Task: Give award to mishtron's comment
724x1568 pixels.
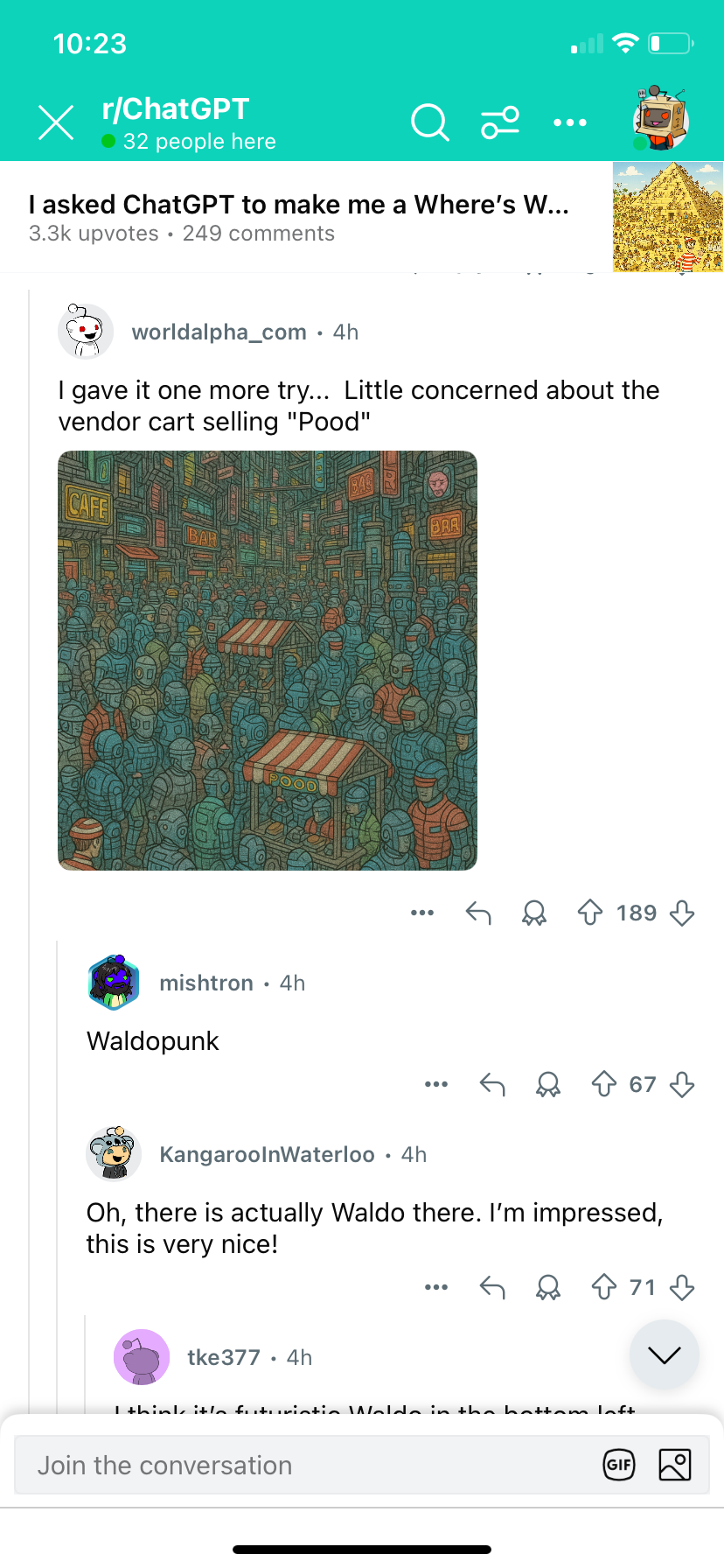Action: coord(548,1084)
